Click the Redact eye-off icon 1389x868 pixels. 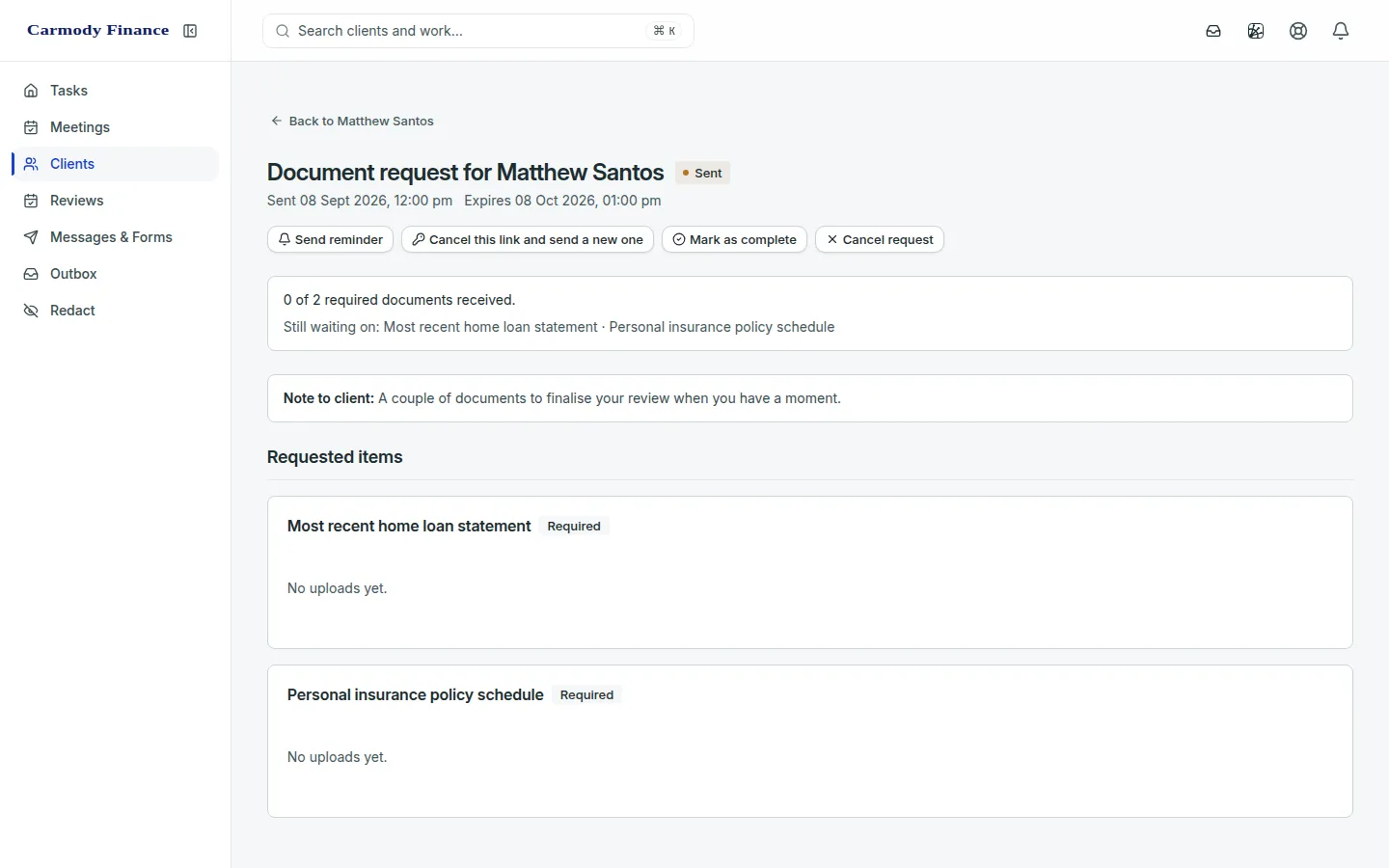(31, 311)
